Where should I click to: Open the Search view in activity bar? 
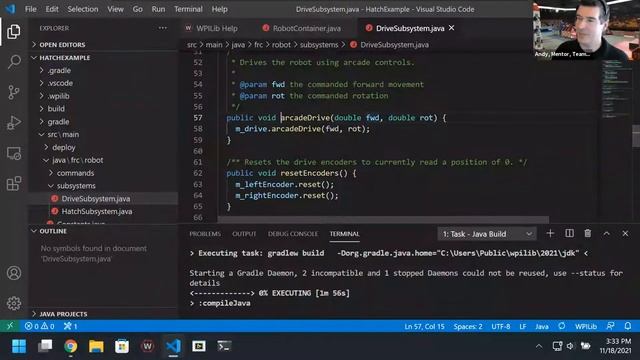pos(13,62)
